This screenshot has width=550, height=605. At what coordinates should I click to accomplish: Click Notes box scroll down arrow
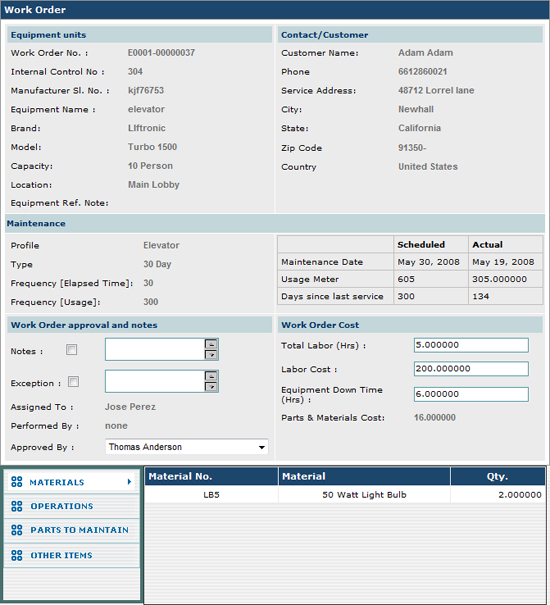(211, 355)
